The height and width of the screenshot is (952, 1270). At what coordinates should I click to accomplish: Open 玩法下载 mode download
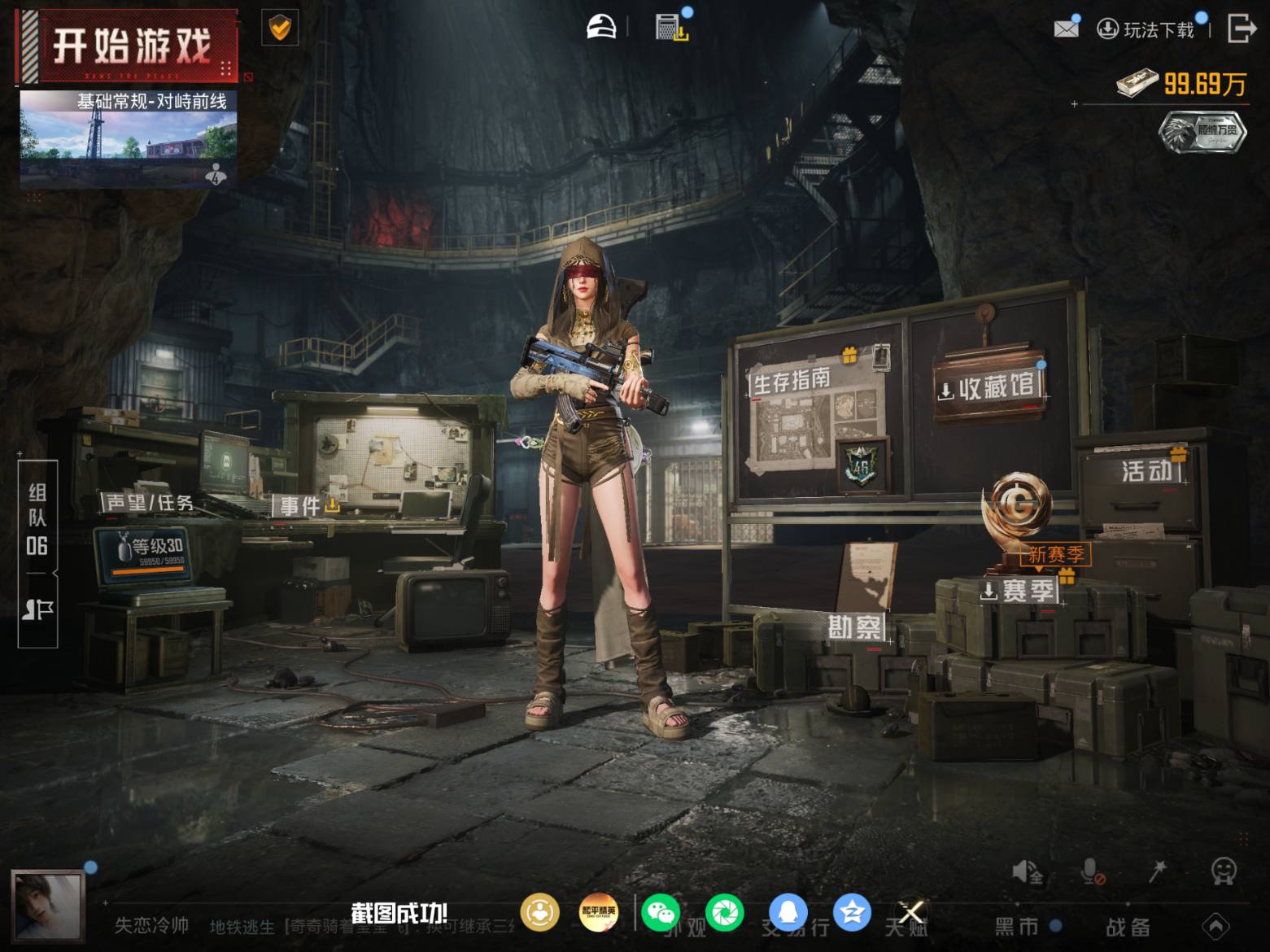click(x=1147, y=30)
